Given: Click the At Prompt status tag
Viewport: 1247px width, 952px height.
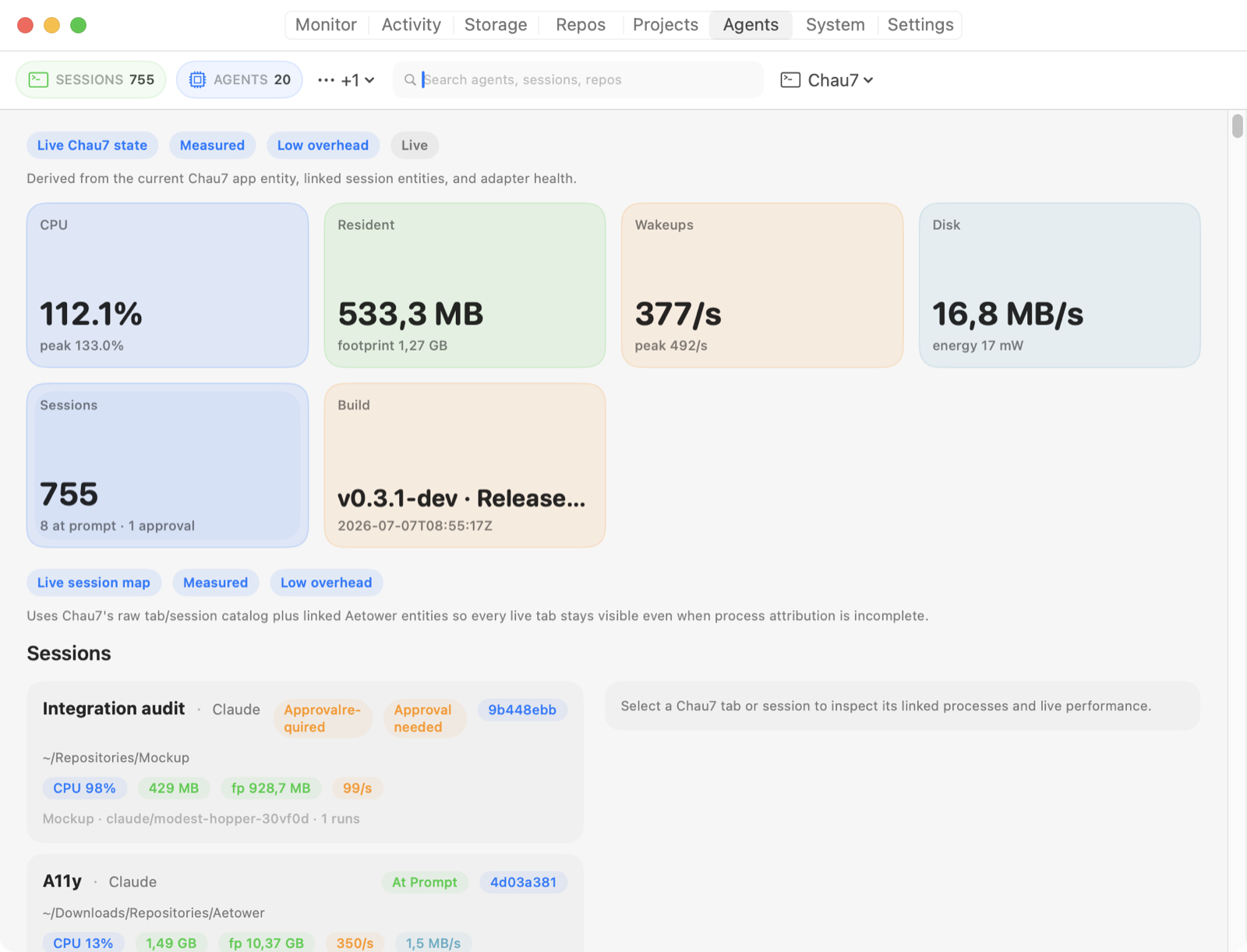Looking at the screenshot, I should (x=425, y=882).
